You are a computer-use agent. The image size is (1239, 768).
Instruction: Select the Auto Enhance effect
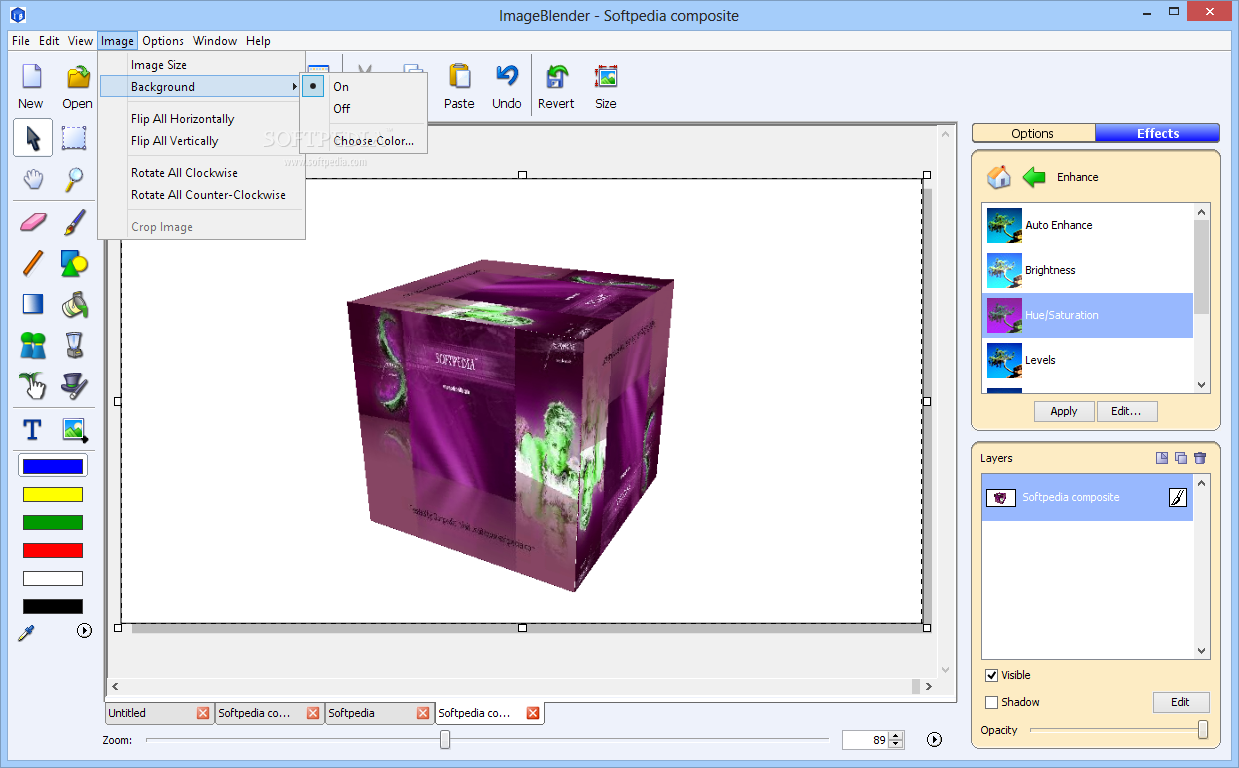[1088, 225]
